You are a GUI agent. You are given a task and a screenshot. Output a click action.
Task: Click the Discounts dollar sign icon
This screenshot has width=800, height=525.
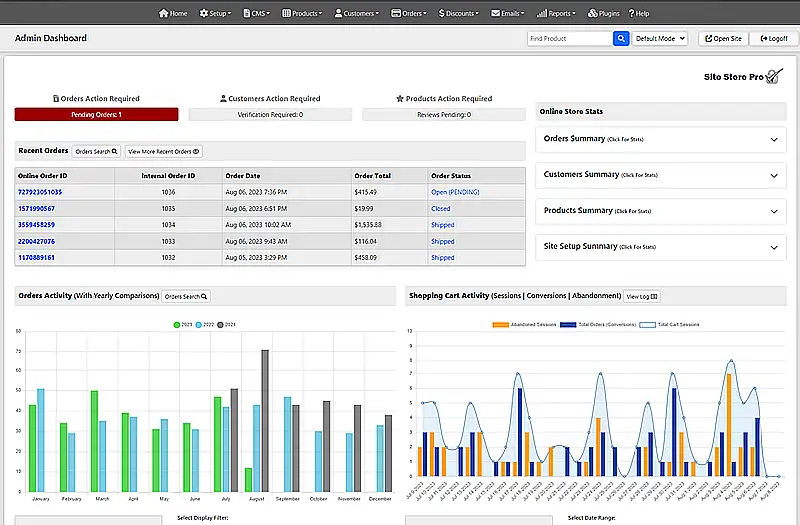coord(441,13)
